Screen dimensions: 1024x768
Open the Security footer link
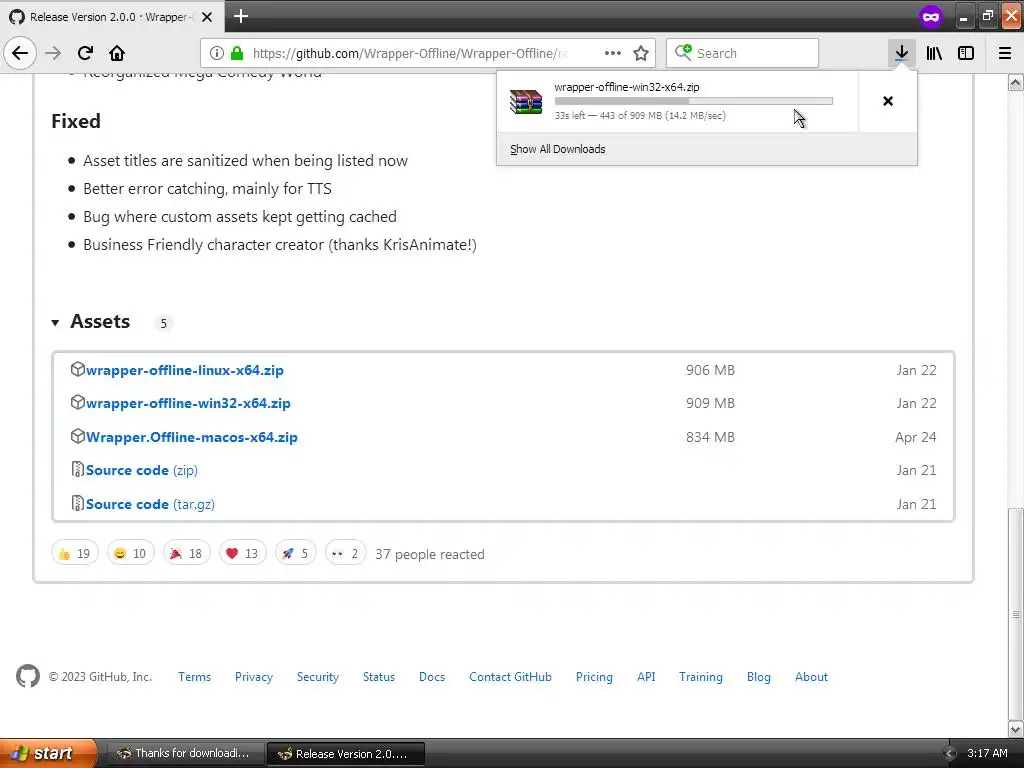[318, 677]
